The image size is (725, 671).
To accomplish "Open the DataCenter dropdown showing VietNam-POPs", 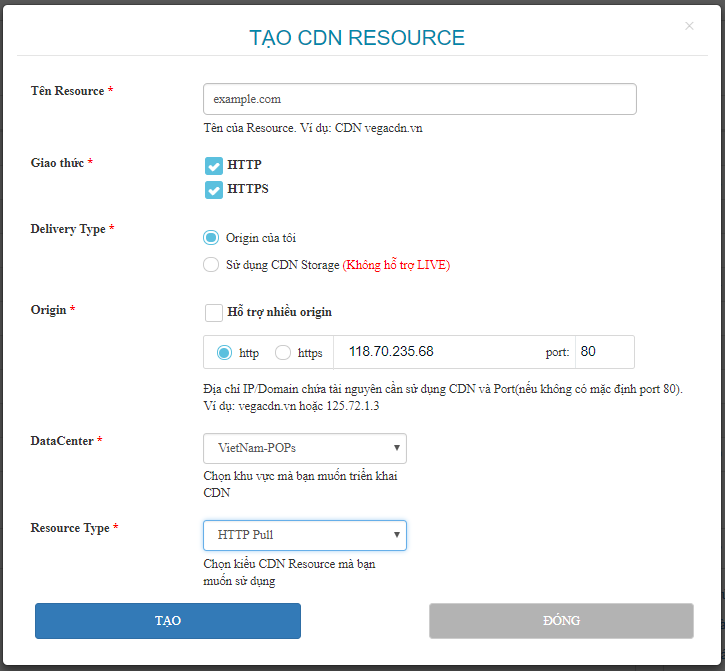I will [x=305, y=448].
